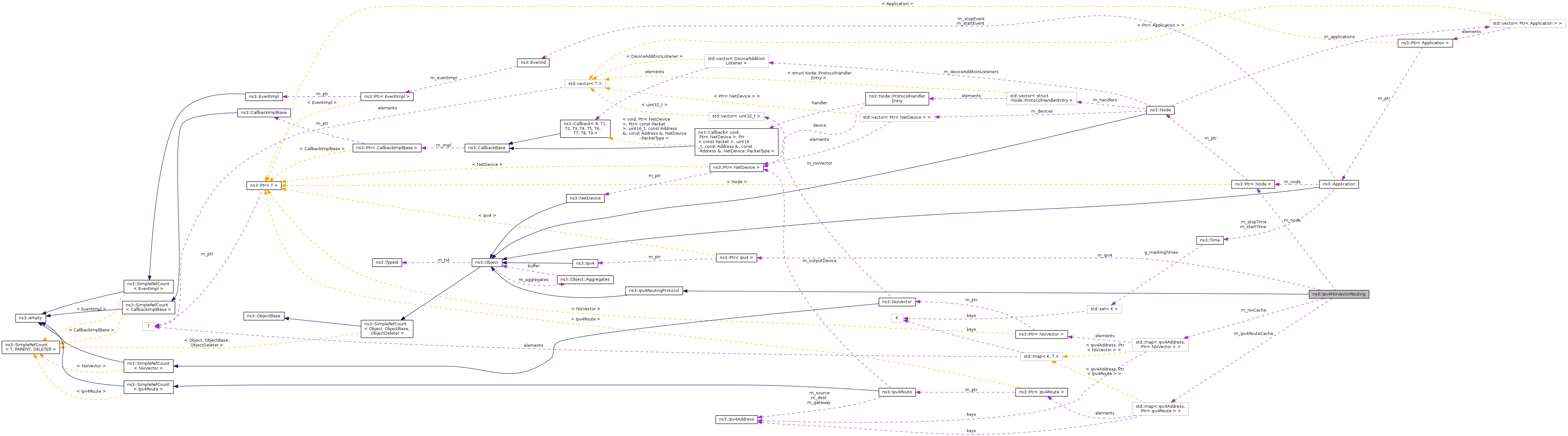The image size is (1568, 436).
Task: Open the ns3::Ipv4Route node
Action: click(897, 392)
